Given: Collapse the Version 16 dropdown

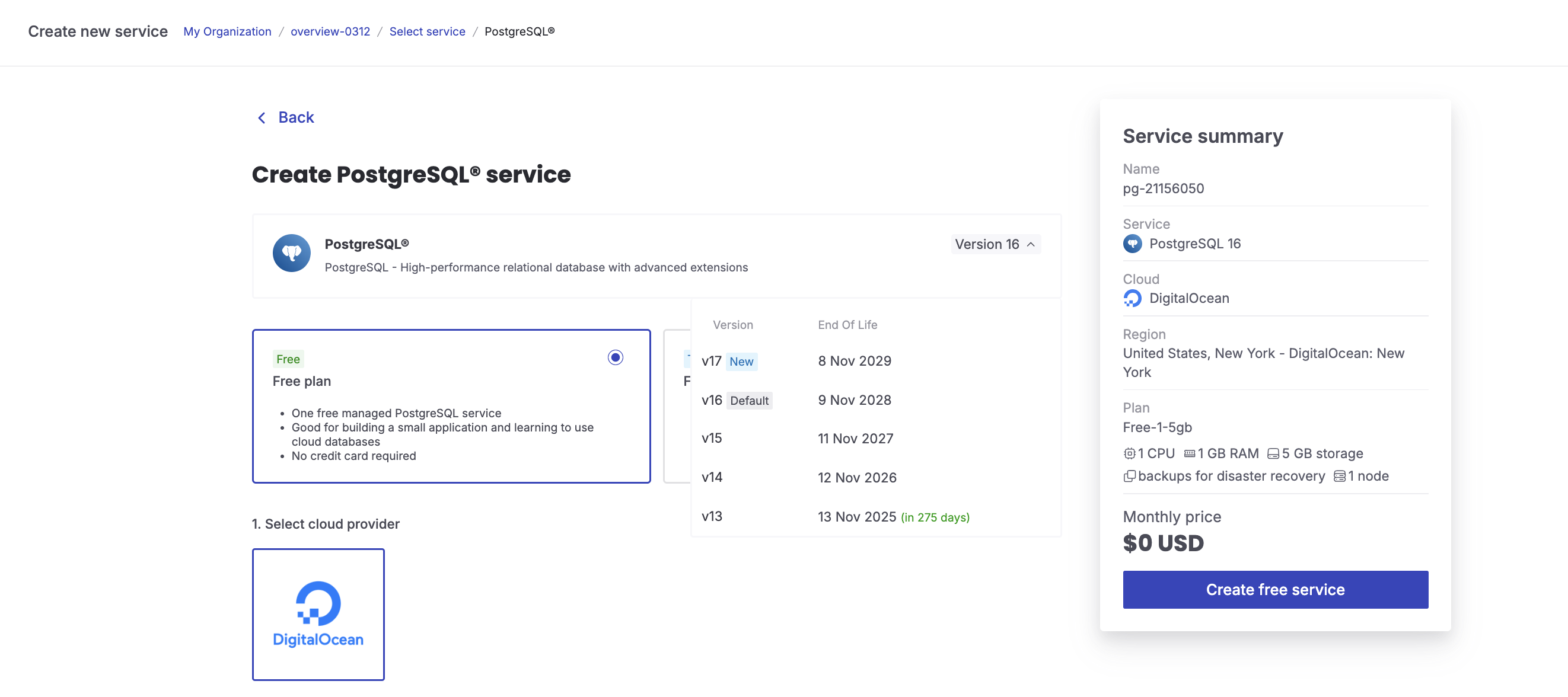Looking at the screenshot, I should (995, 244).
